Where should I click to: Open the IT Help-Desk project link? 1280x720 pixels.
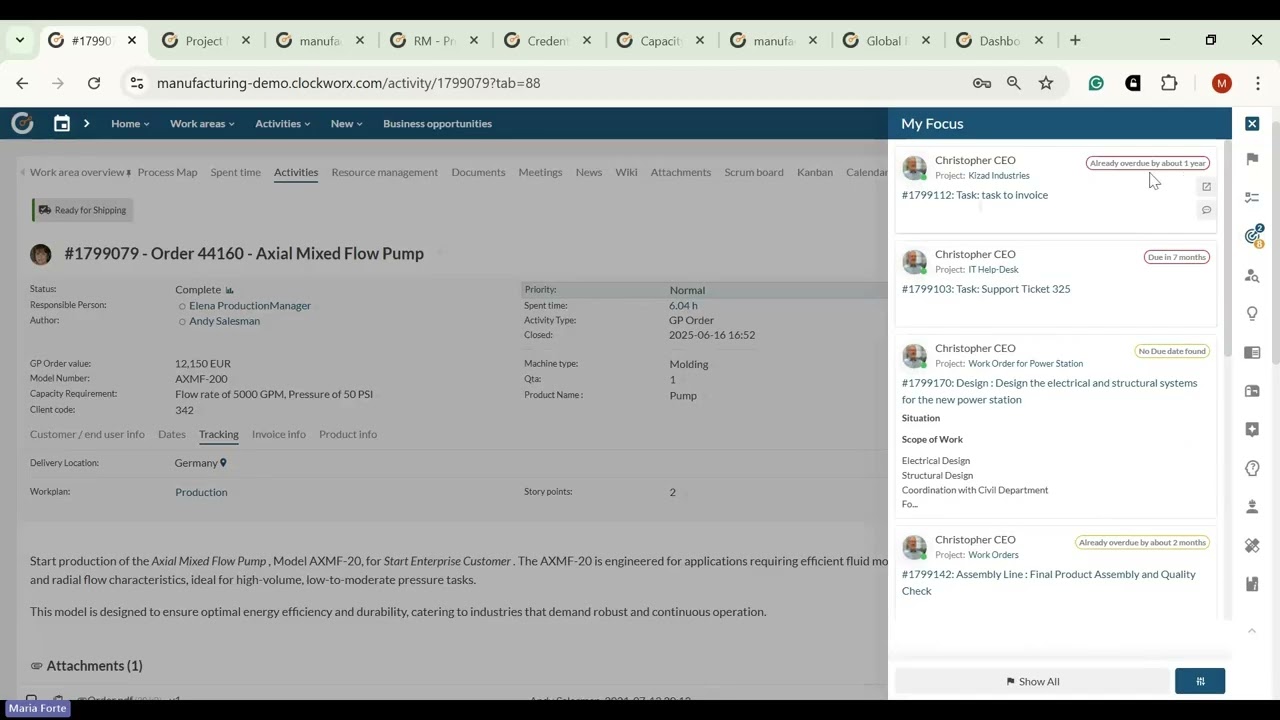993,270
